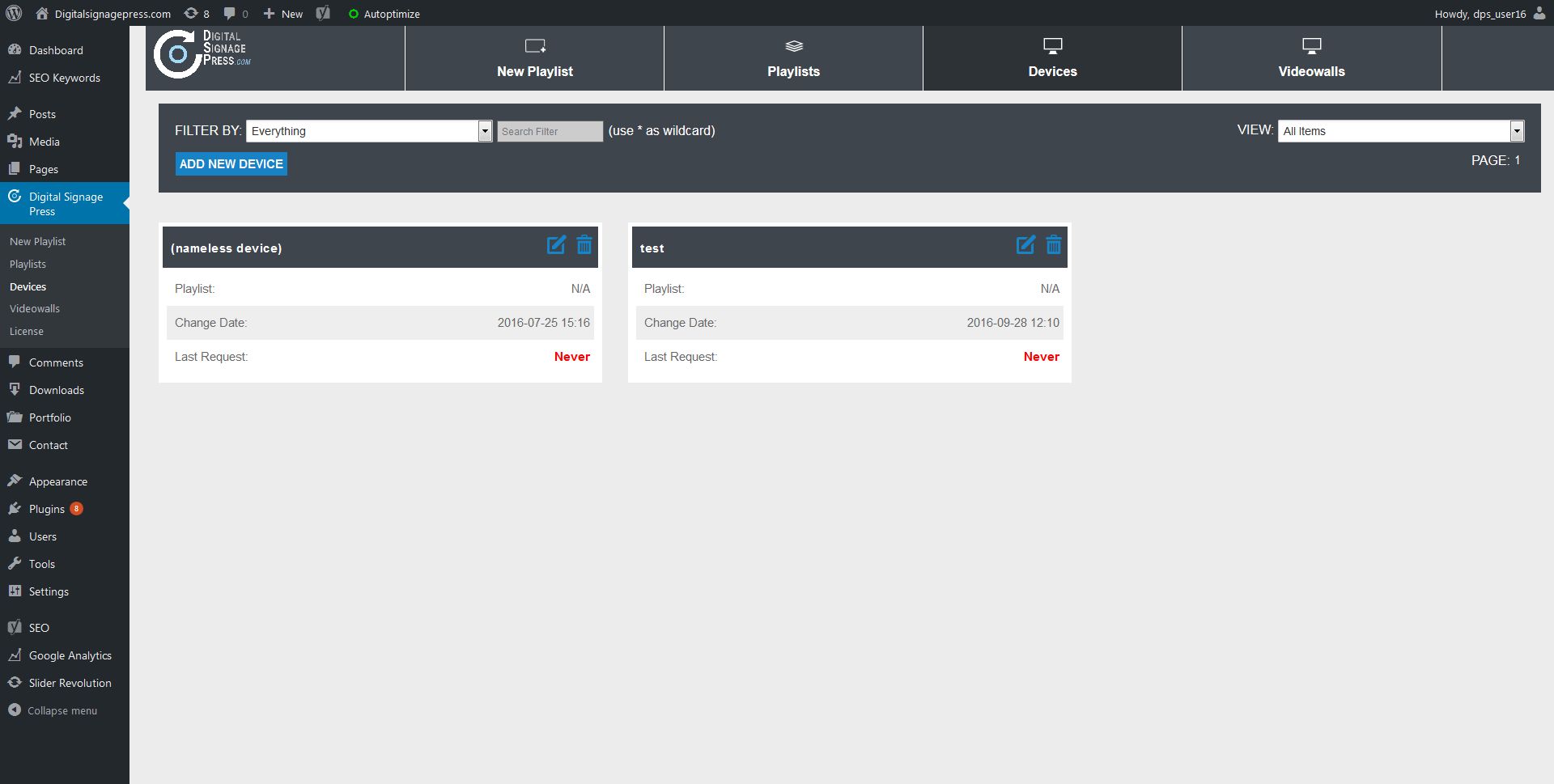This screenshot has height=784, width=1554.
Task: Open the comments bubble in admin bar
Action: pyautogui.click(x=236, y=14)
